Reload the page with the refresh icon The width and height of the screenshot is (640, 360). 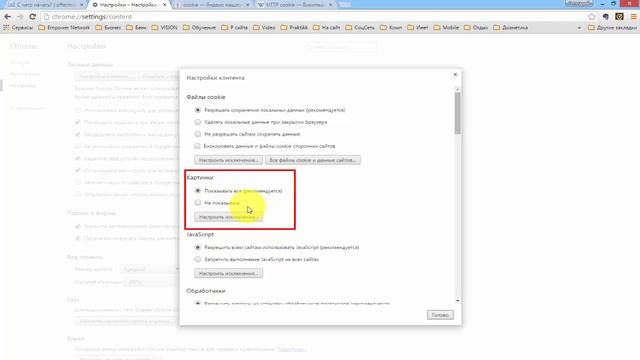pyautogui.click(x=33, y=17)
